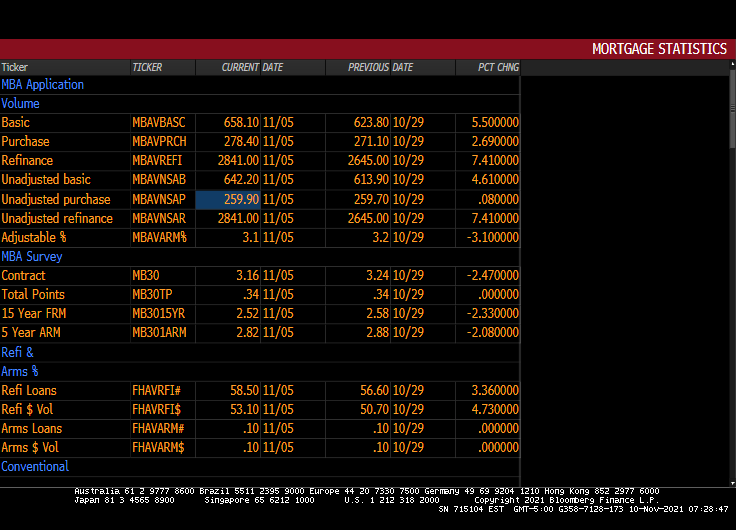The height and width of the screenshot is (530, 736).
Task: Select the FHAVRFI$ ticker code
Action: coord(158,410)
